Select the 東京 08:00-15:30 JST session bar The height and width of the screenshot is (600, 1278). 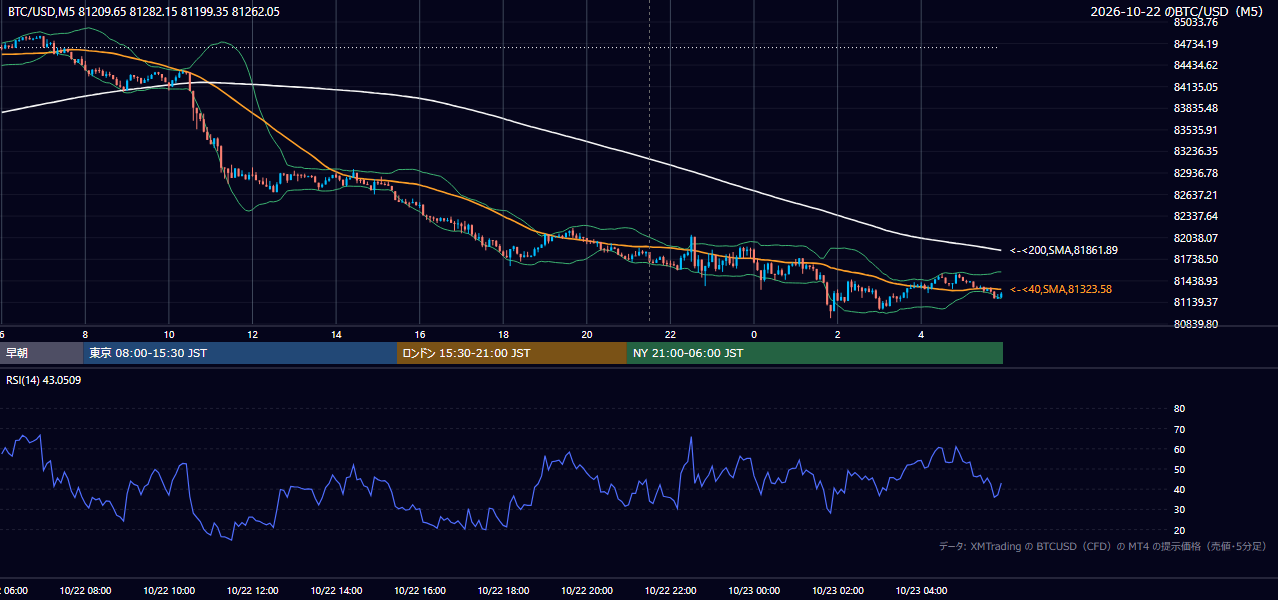(240, 353)
